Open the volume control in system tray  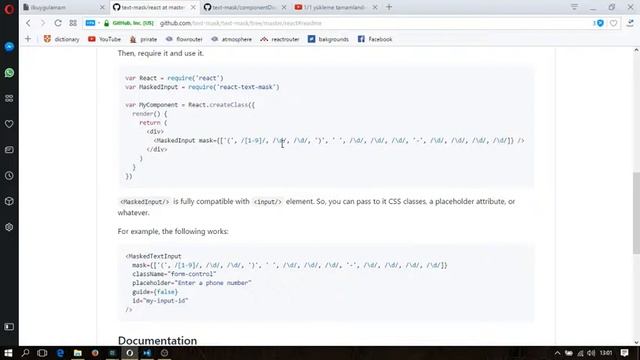click(591, 353)
